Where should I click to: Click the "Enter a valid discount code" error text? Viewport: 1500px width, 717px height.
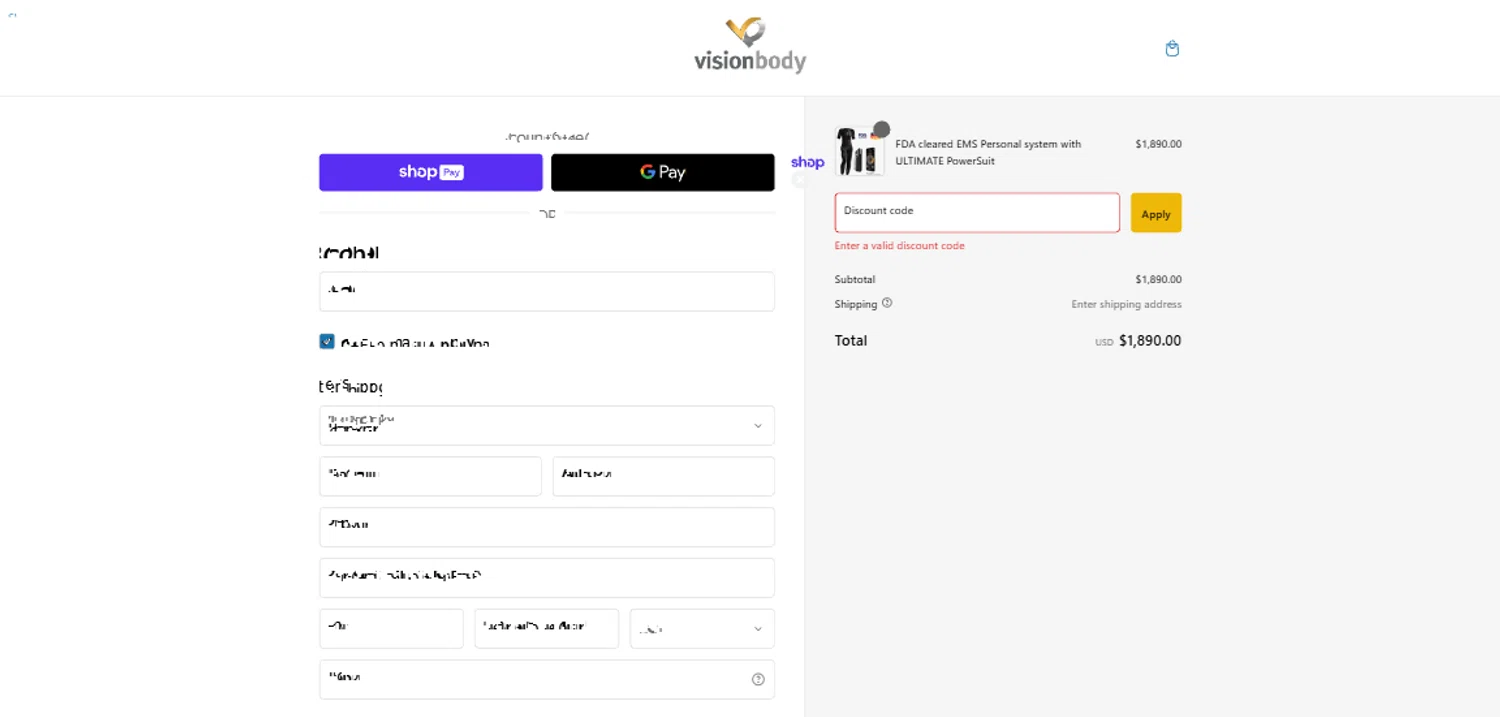pos(900,246)
